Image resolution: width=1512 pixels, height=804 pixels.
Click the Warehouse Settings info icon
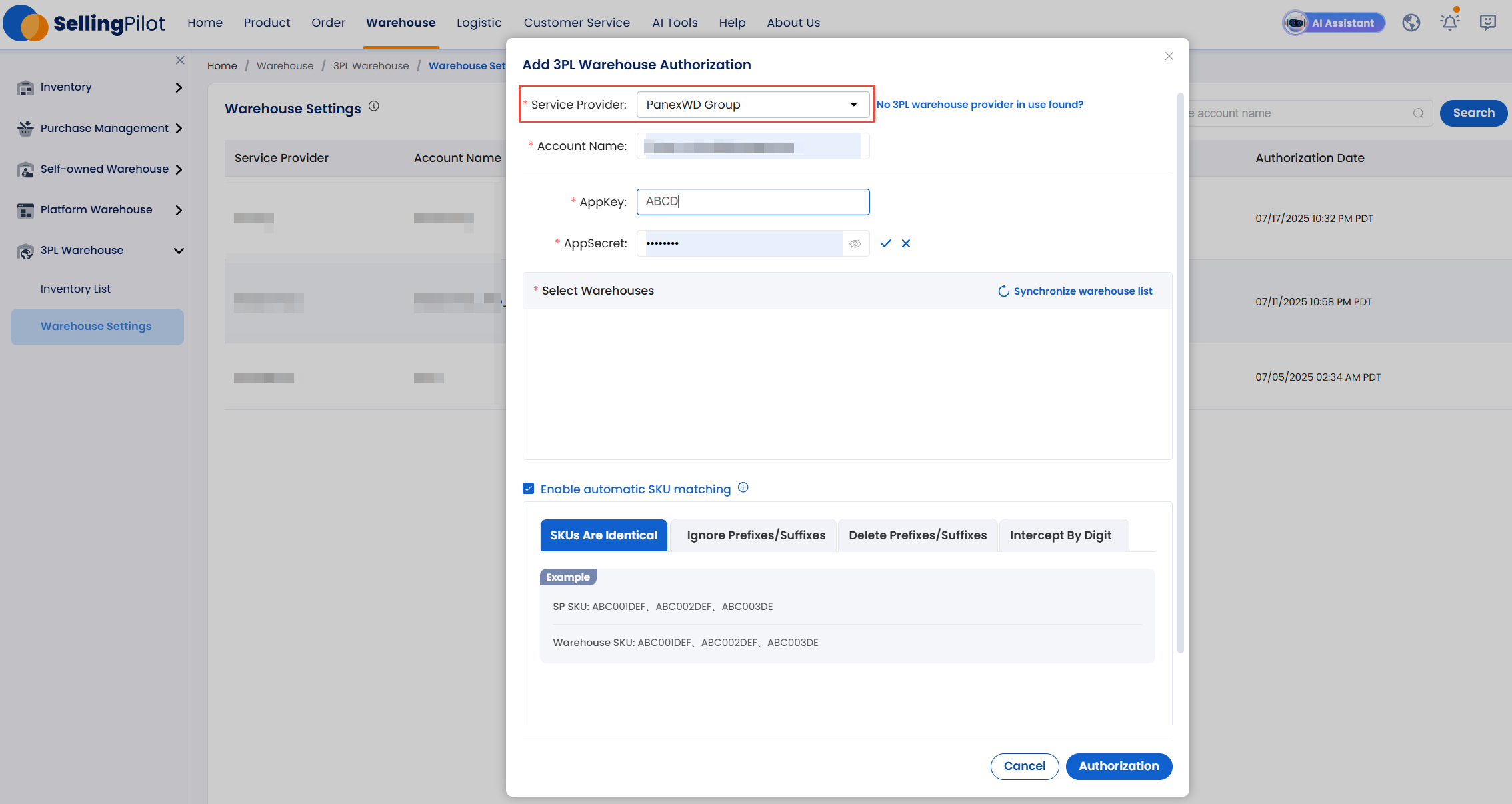(x=374, y=106)
